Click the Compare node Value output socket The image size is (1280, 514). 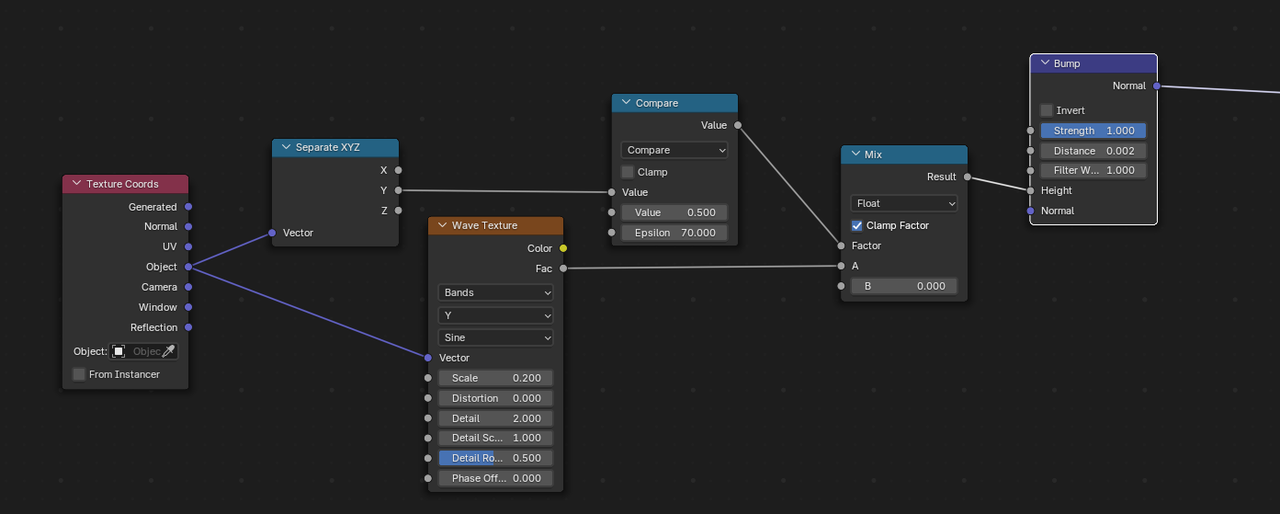pyautogui.click(x=738, y=125)
